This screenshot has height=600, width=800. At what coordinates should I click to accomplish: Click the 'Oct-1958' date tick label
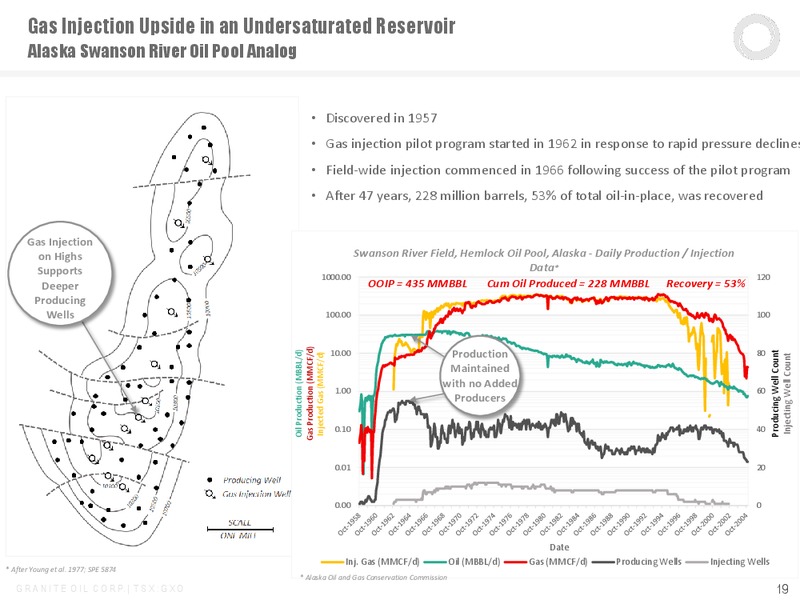[x=349, y=525]
